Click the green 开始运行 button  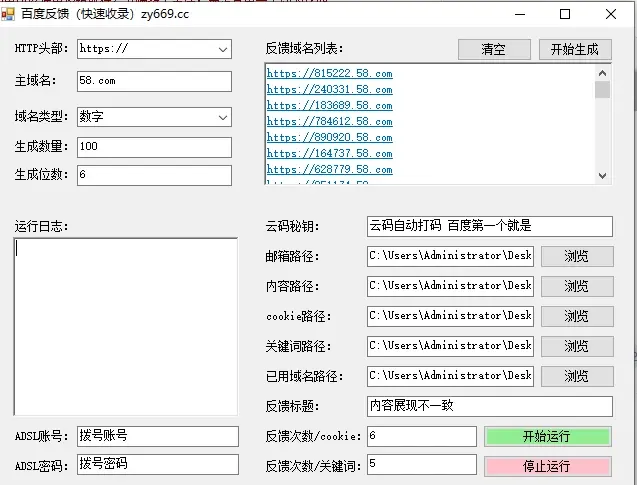point(546,437)
